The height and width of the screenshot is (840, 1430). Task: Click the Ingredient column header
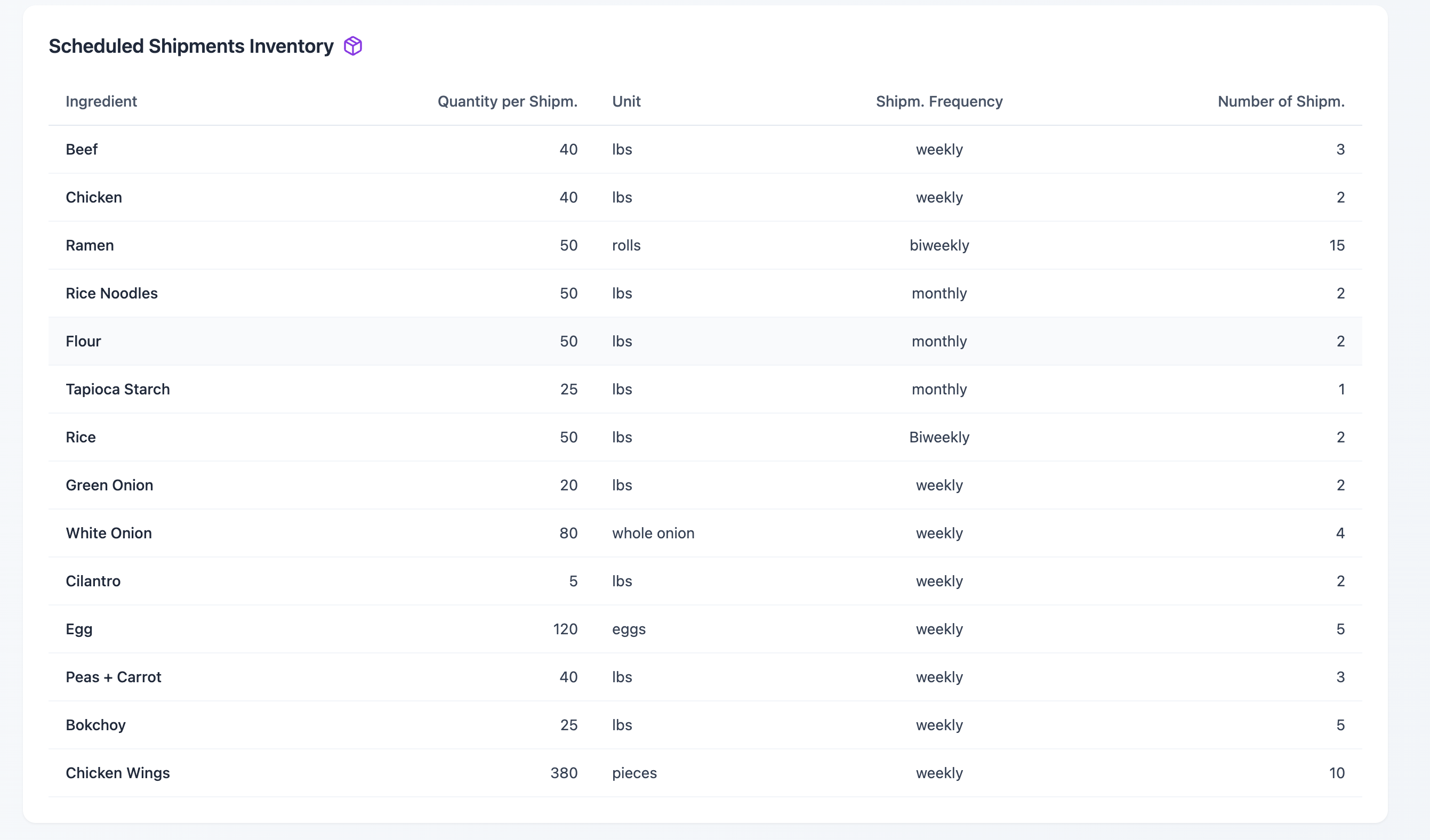(x=101, y=101)
